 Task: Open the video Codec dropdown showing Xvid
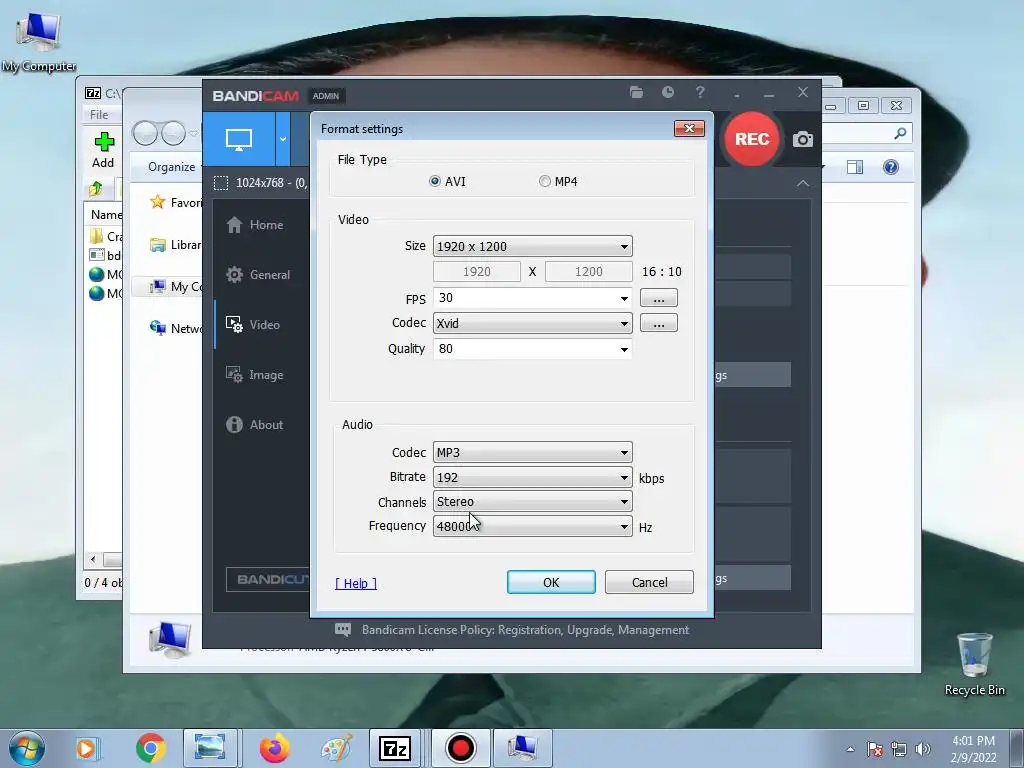tap(532, 323)
